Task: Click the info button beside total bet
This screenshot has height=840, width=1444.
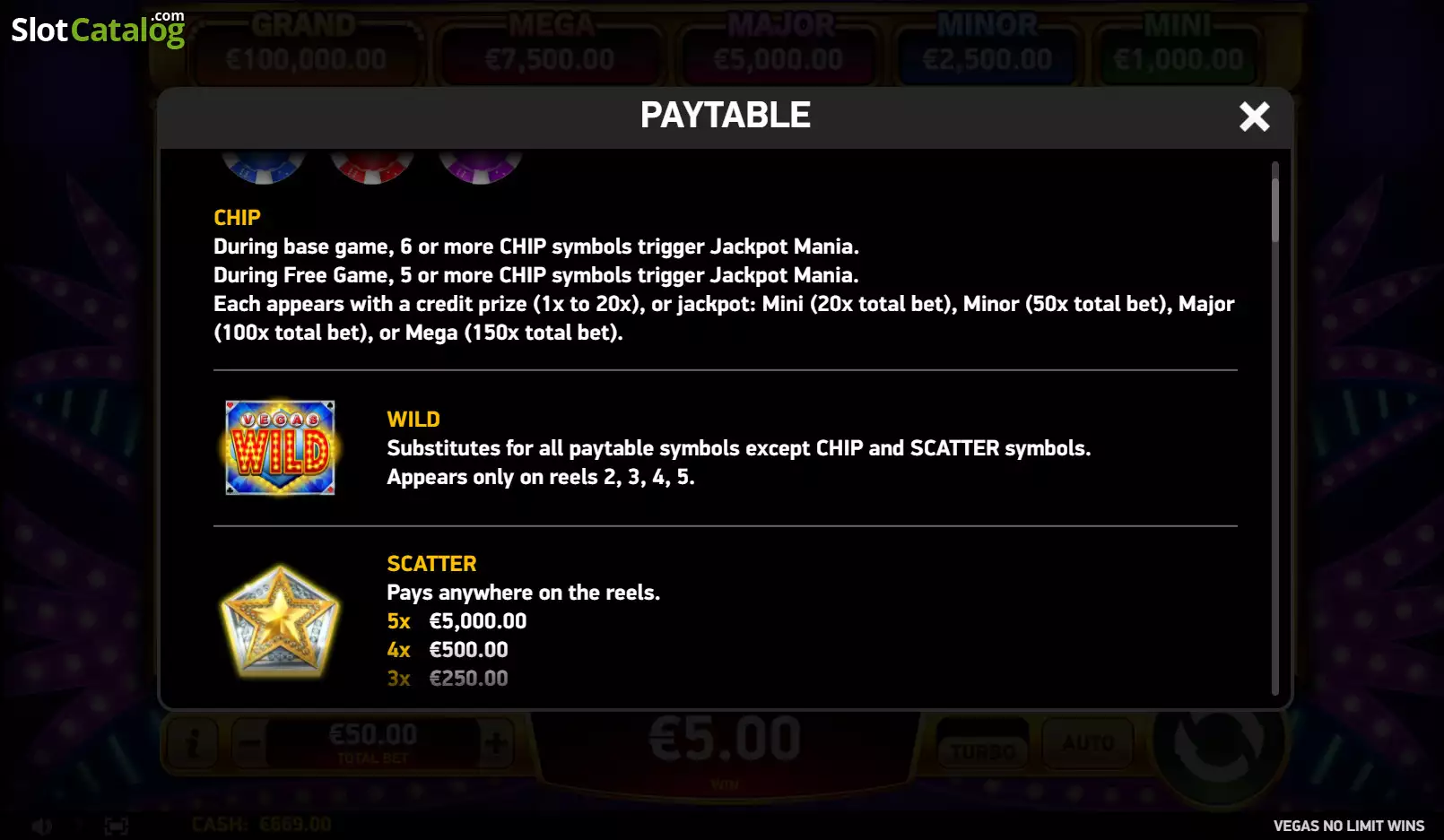Action: click(x=193, y=743)
